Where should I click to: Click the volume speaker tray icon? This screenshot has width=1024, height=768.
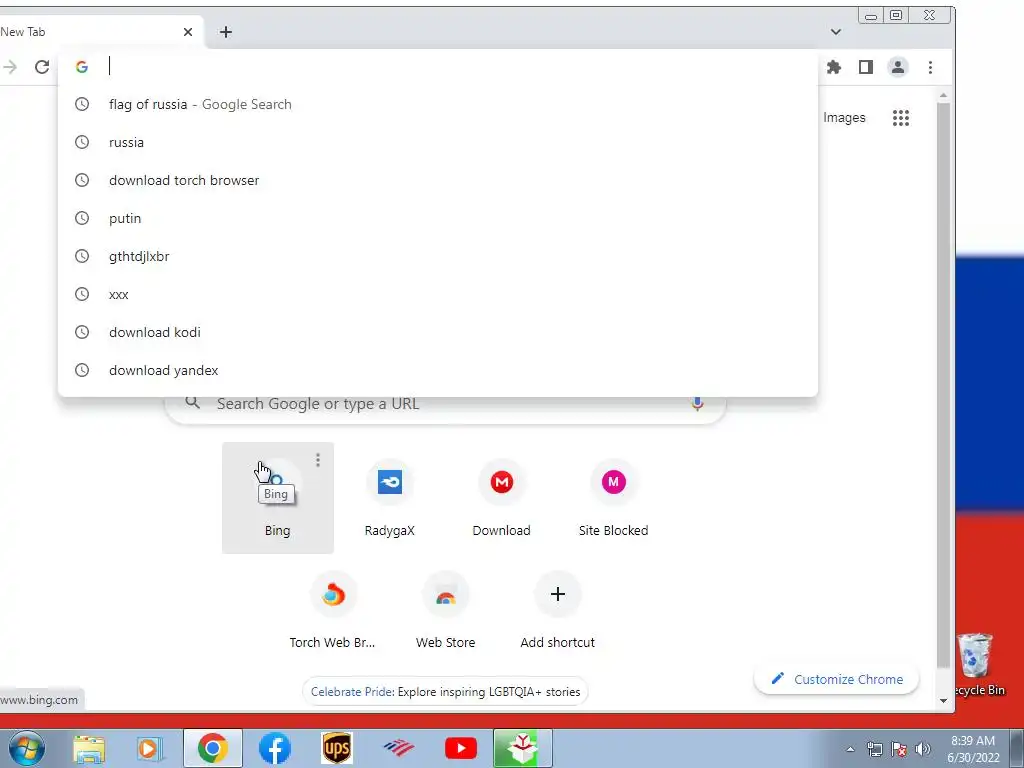(x=922, y=749)
